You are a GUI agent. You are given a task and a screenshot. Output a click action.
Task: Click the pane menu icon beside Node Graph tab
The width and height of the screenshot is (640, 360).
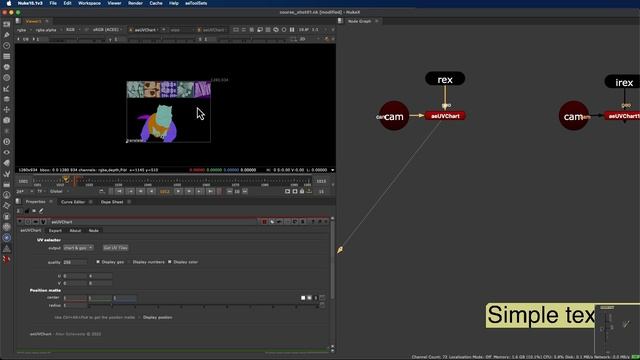(340, 21)
